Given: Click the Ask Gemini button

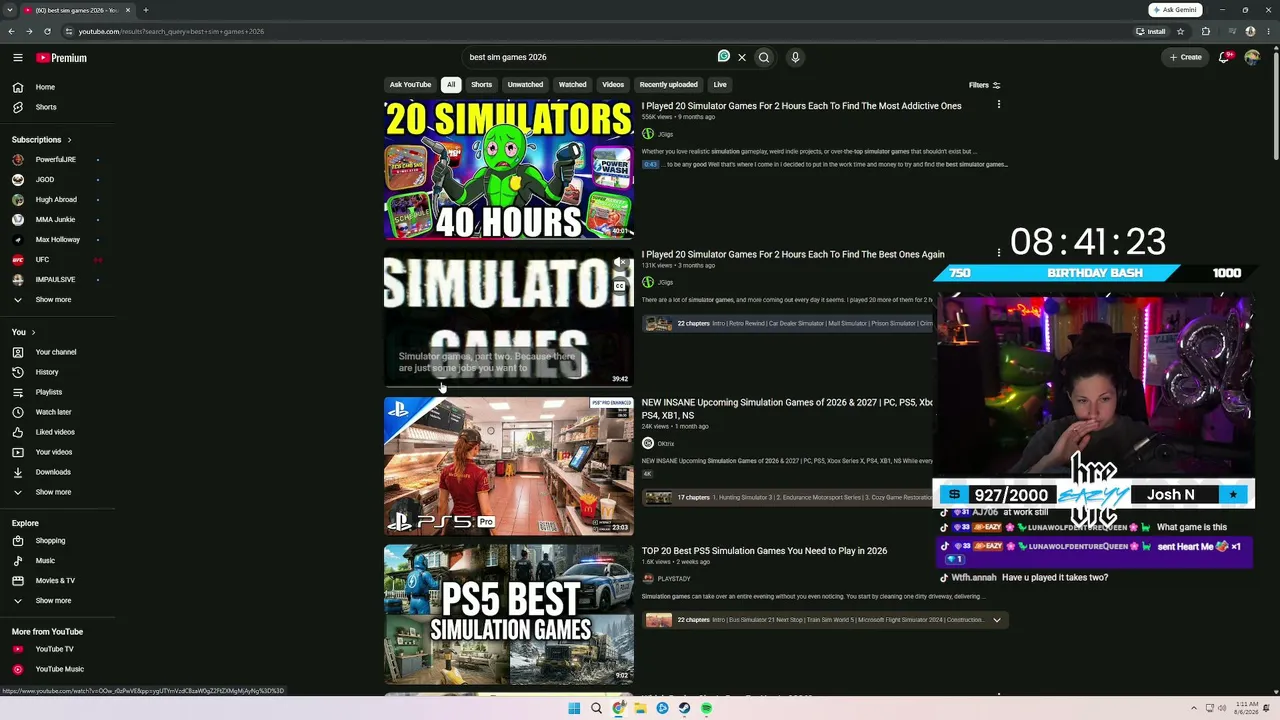Looking at the screenshot, I should pos(1175,10).
